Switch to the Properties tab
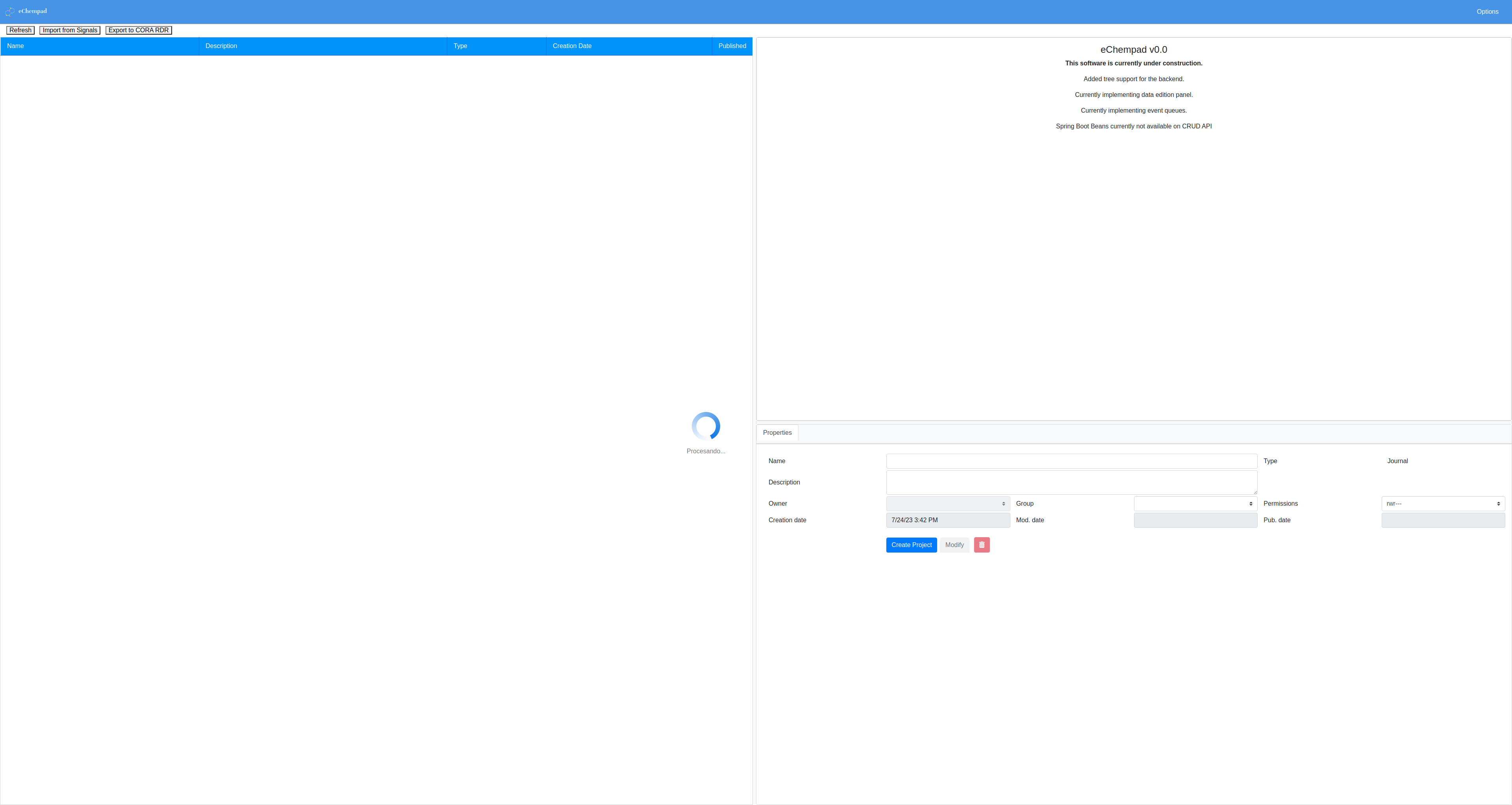Image resolution: width=1512 pixels, height=805 pixels. (x=776, y=433)
